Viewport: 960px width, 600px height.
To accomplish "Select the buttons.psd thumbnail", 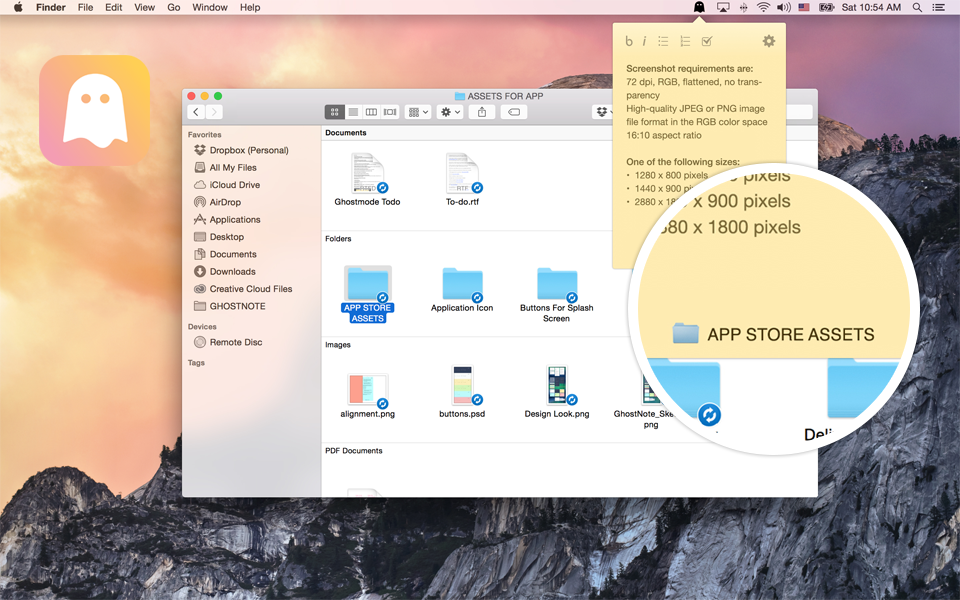I will pos(462,386).
